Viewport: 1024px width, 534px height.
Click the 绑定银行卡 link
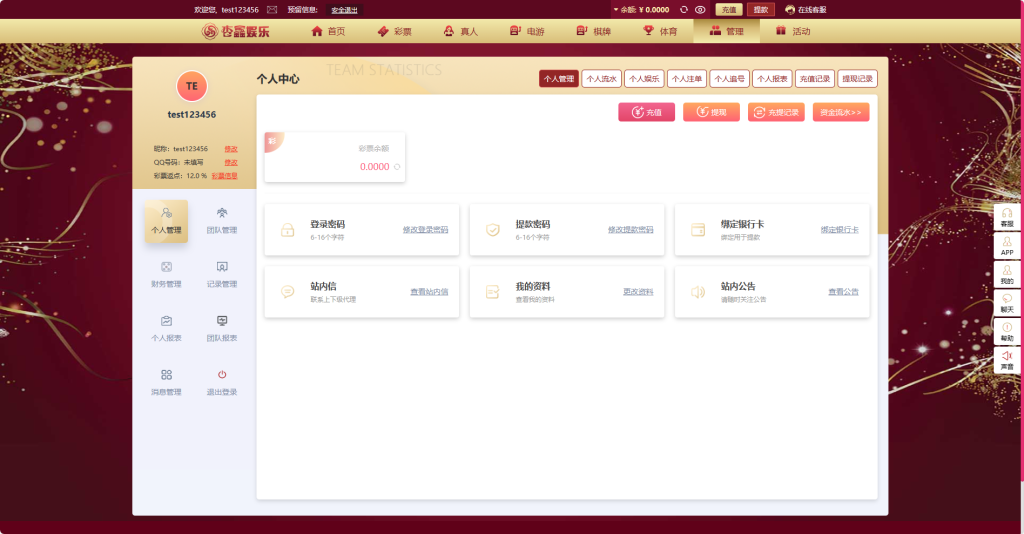(839, 230)
